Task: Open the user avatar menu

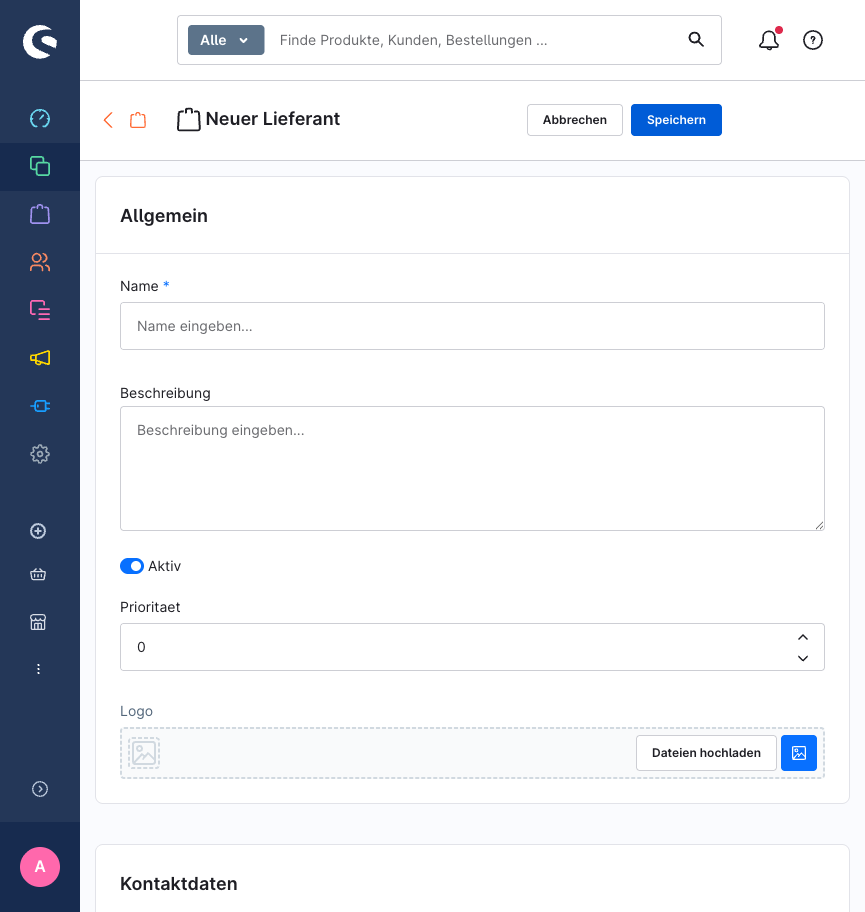Action: [x=40, y=867]
